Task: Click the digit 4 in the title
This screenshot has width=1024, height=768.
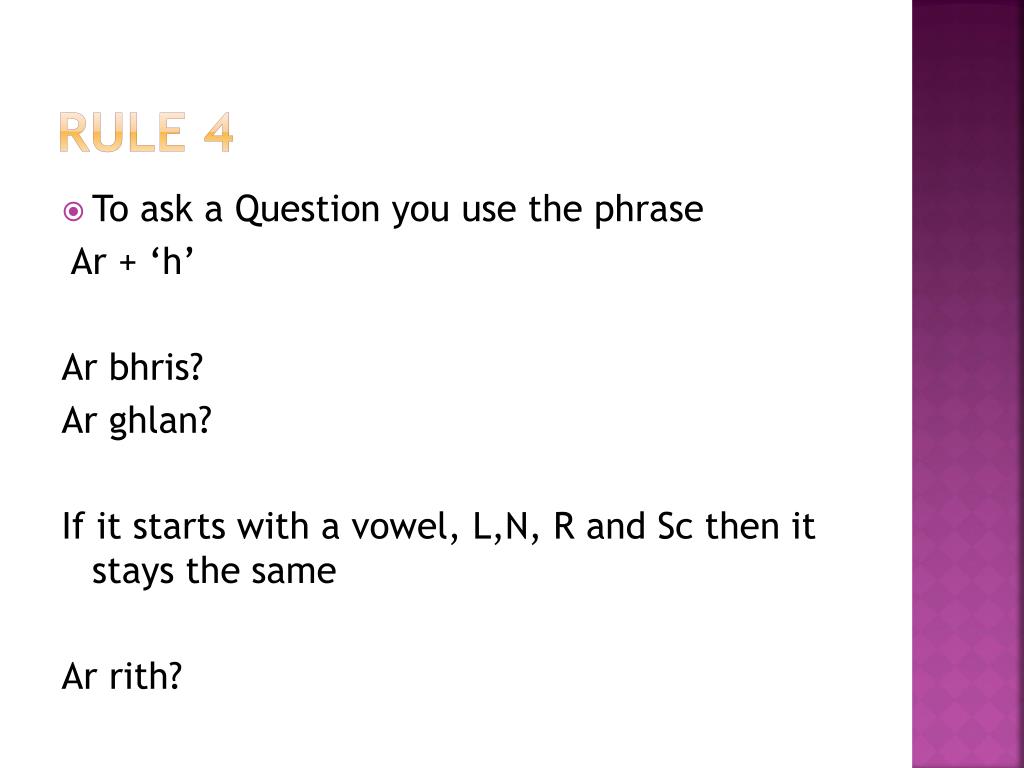Action: [x=217, y=133]
